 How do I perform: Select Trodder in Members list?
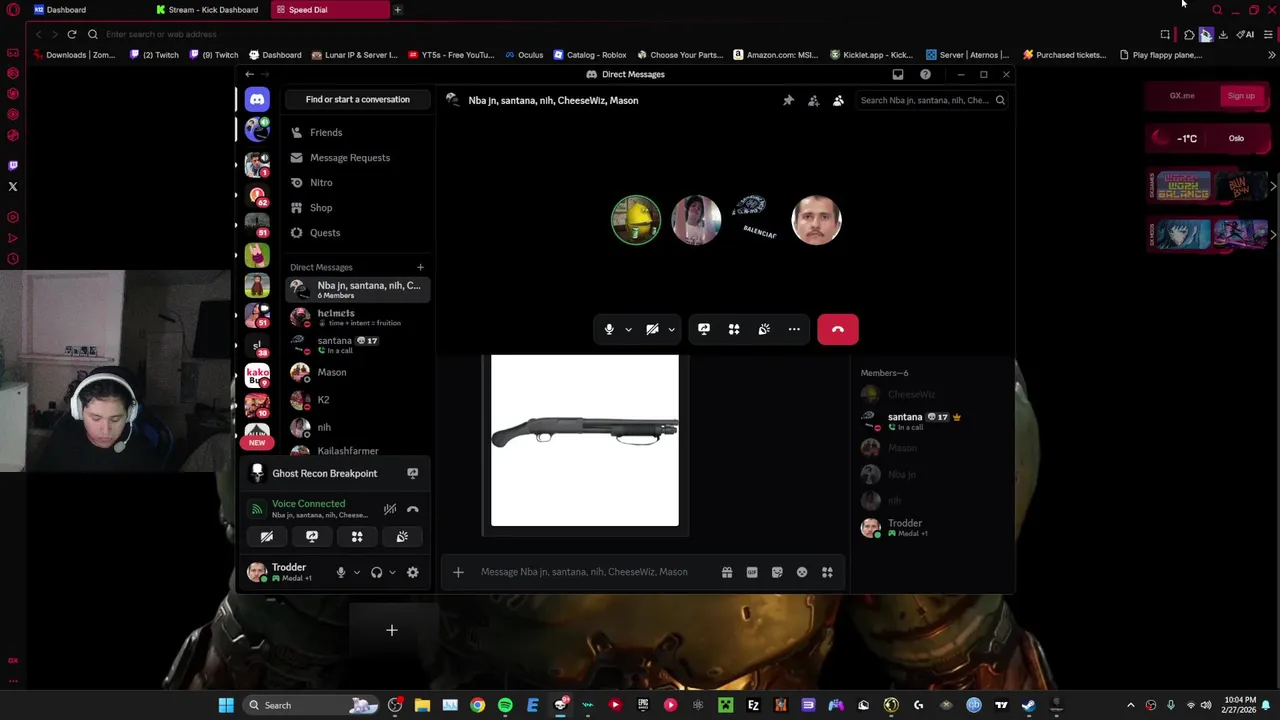931,527
